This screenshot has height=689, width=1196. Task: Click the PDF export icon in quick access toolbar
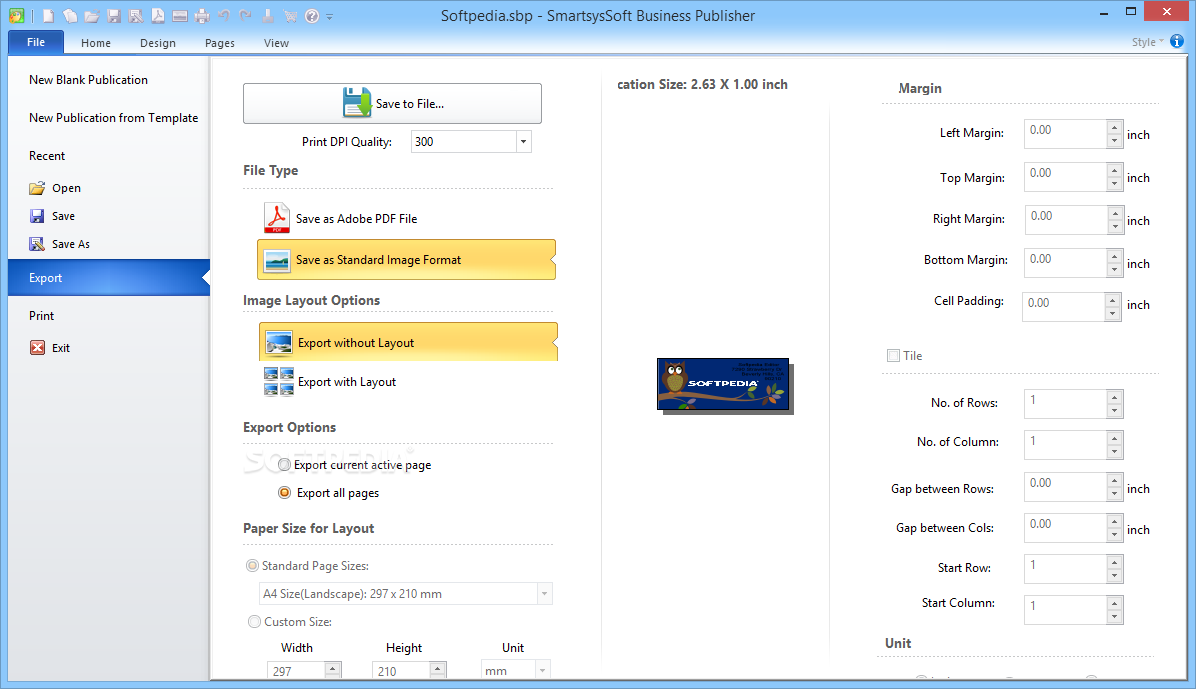[x=158, y=15]
